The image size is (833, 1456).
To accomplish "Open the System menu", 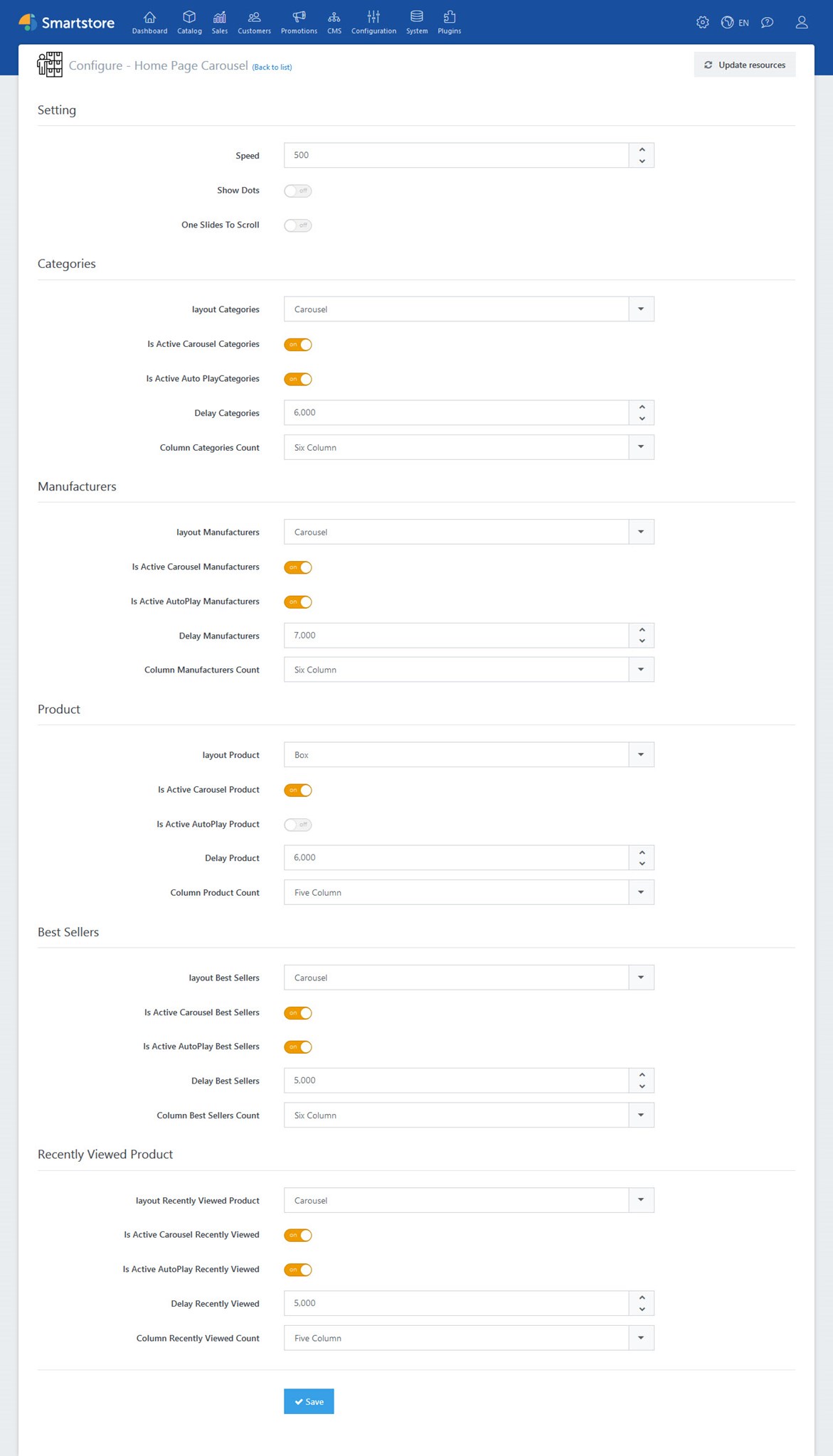I will 417,21.
